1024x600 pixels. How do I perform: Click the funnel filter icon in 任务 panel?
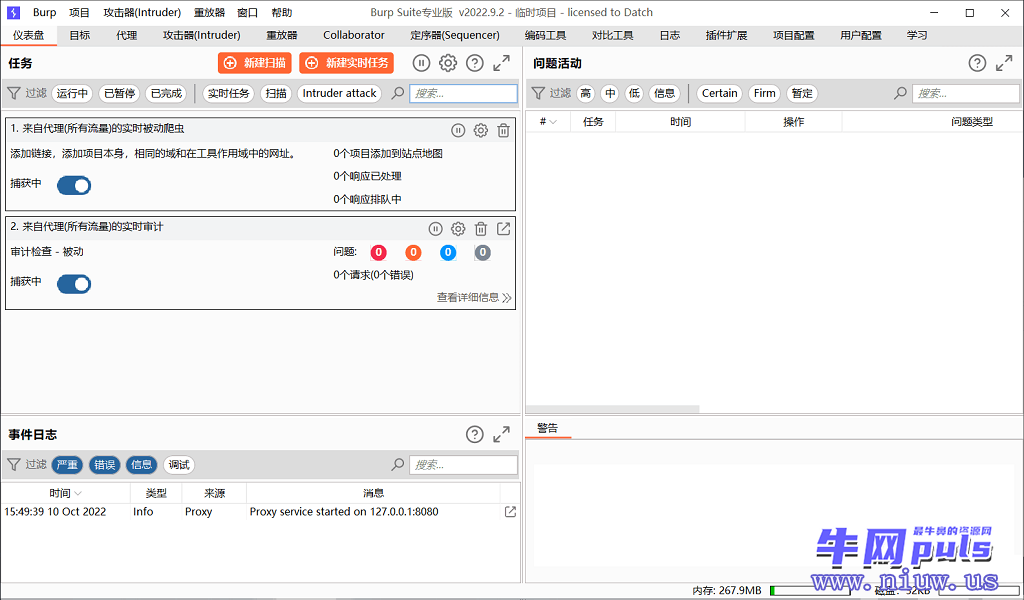(14, 93)
